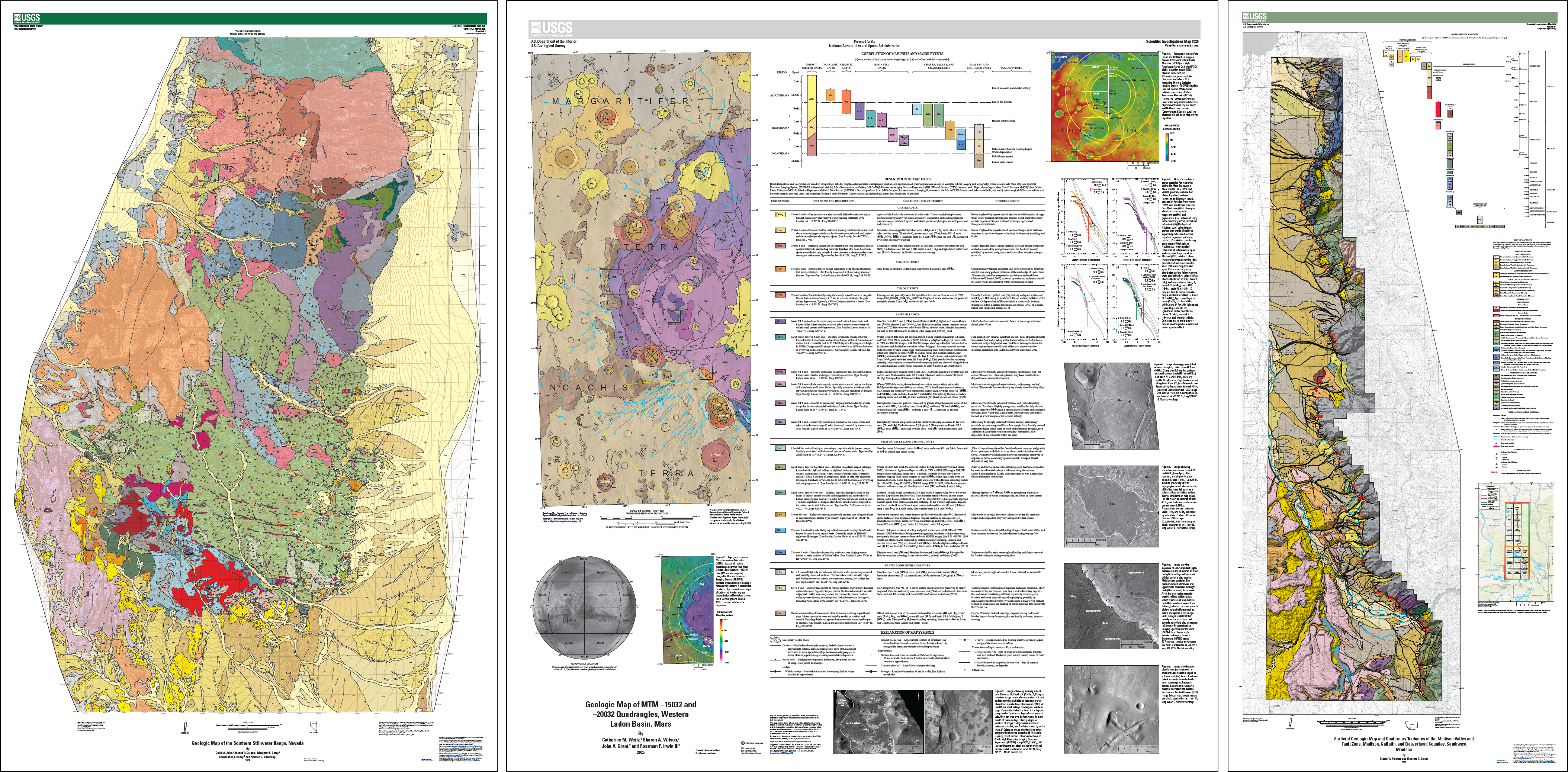
Task: Click Figure 7 image B enlarged view
Action: pos(959,722)
